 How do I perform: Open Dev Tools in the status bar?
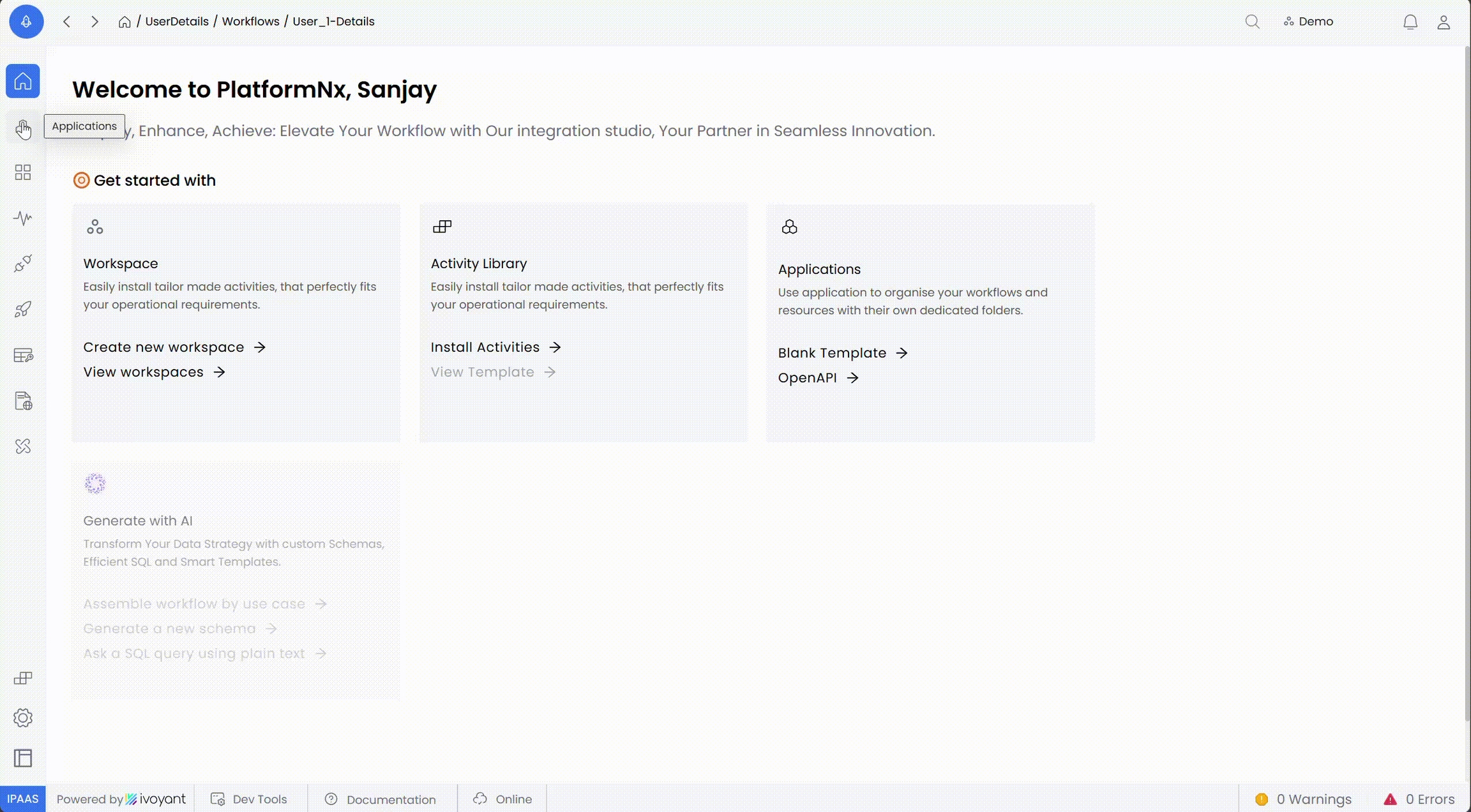coord(250,799)
